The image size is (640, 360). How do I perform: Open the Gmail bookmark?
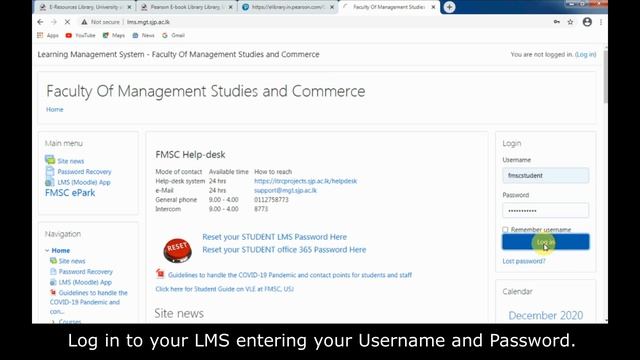[x=173, y=36]
